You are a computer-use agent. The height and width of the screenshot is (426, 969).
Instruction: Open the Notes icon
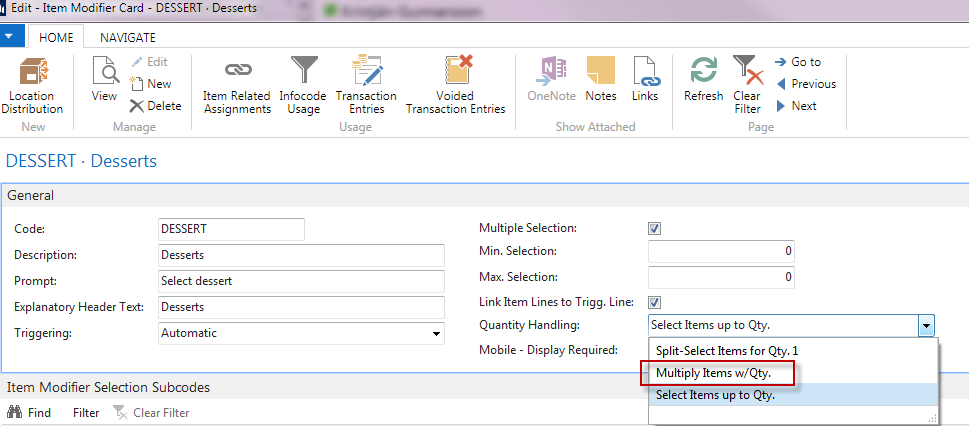[601, 79]
